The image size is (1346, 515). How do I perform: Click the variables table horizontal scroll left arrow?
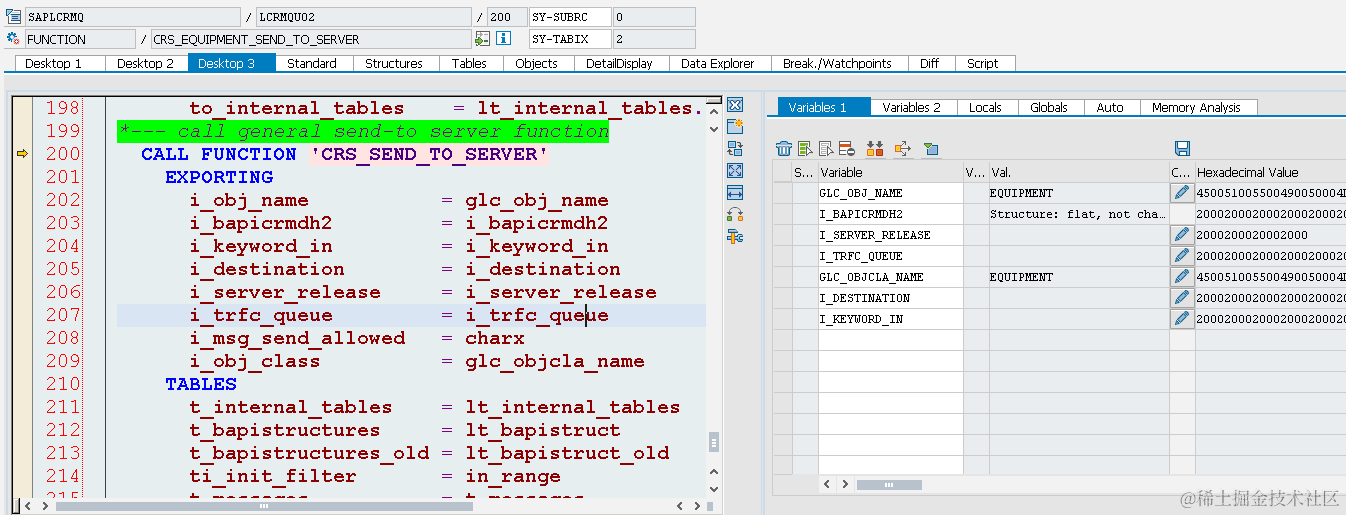coord(827,484)
